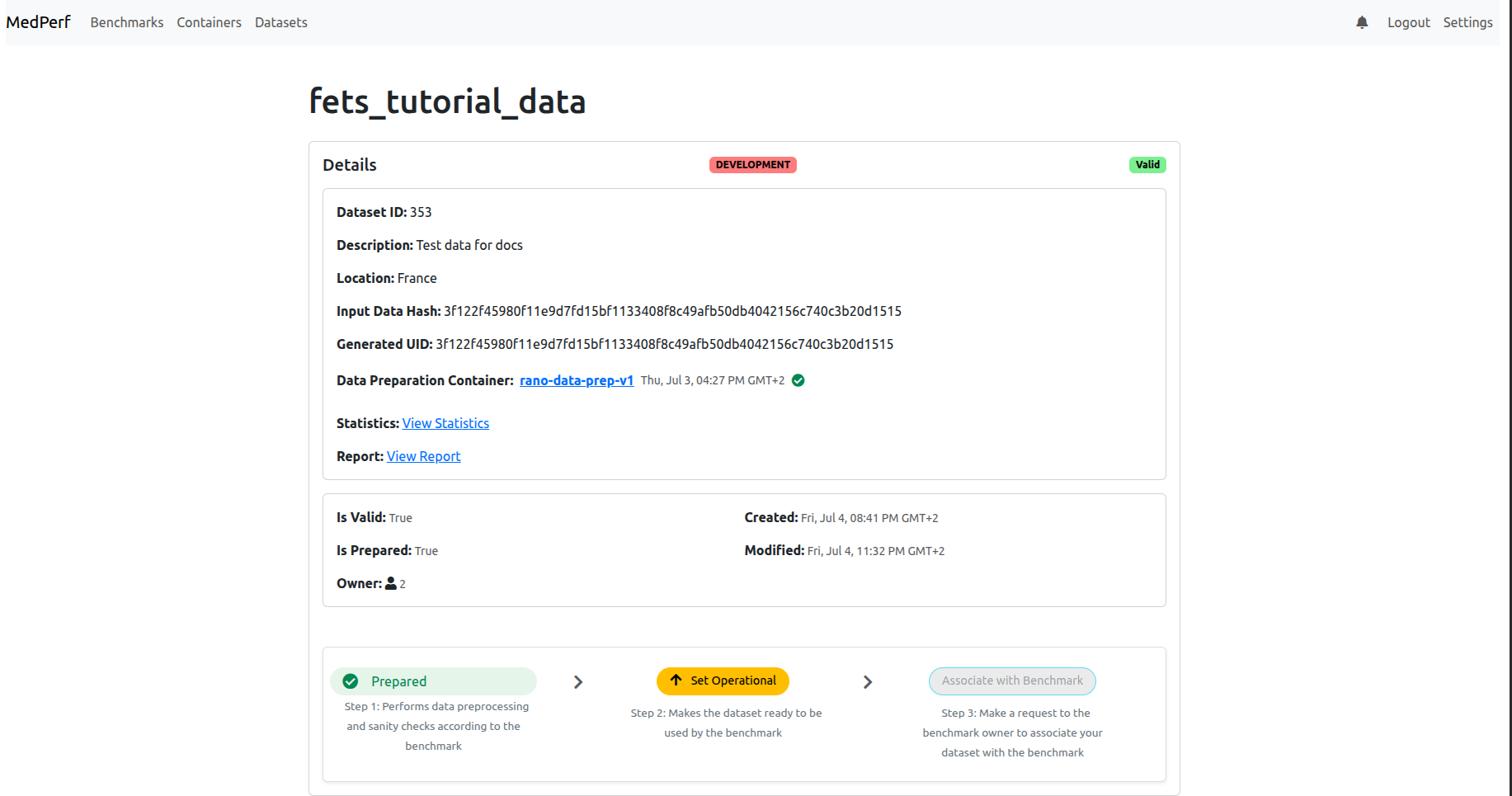Open the Datasets menu item

[281, 22]
